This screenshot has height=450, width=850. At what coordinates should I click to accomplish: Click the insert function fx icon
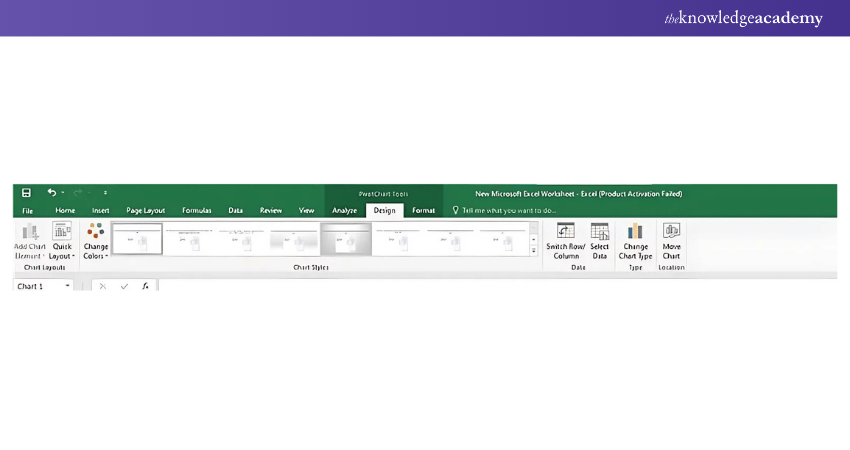tap(145, 286)
